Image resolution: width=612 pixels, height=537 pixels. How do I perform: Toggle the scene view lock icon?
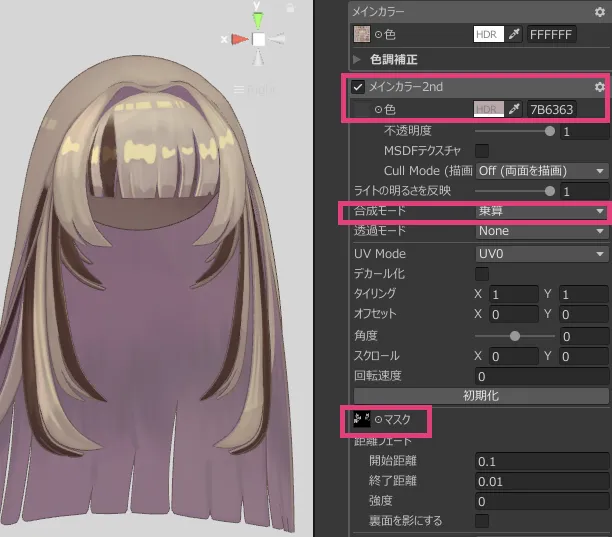(x=290, y=7)
